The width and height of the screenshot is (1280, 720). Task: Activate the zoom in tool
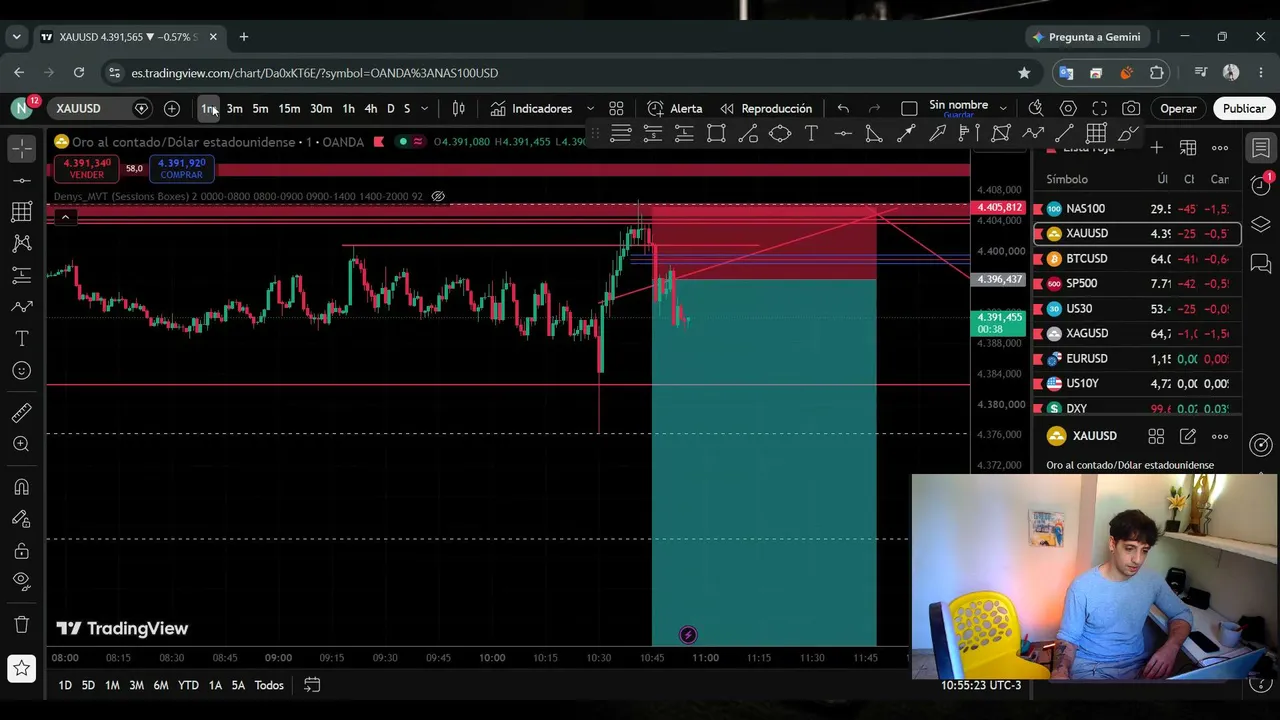[x=21, y=444]
